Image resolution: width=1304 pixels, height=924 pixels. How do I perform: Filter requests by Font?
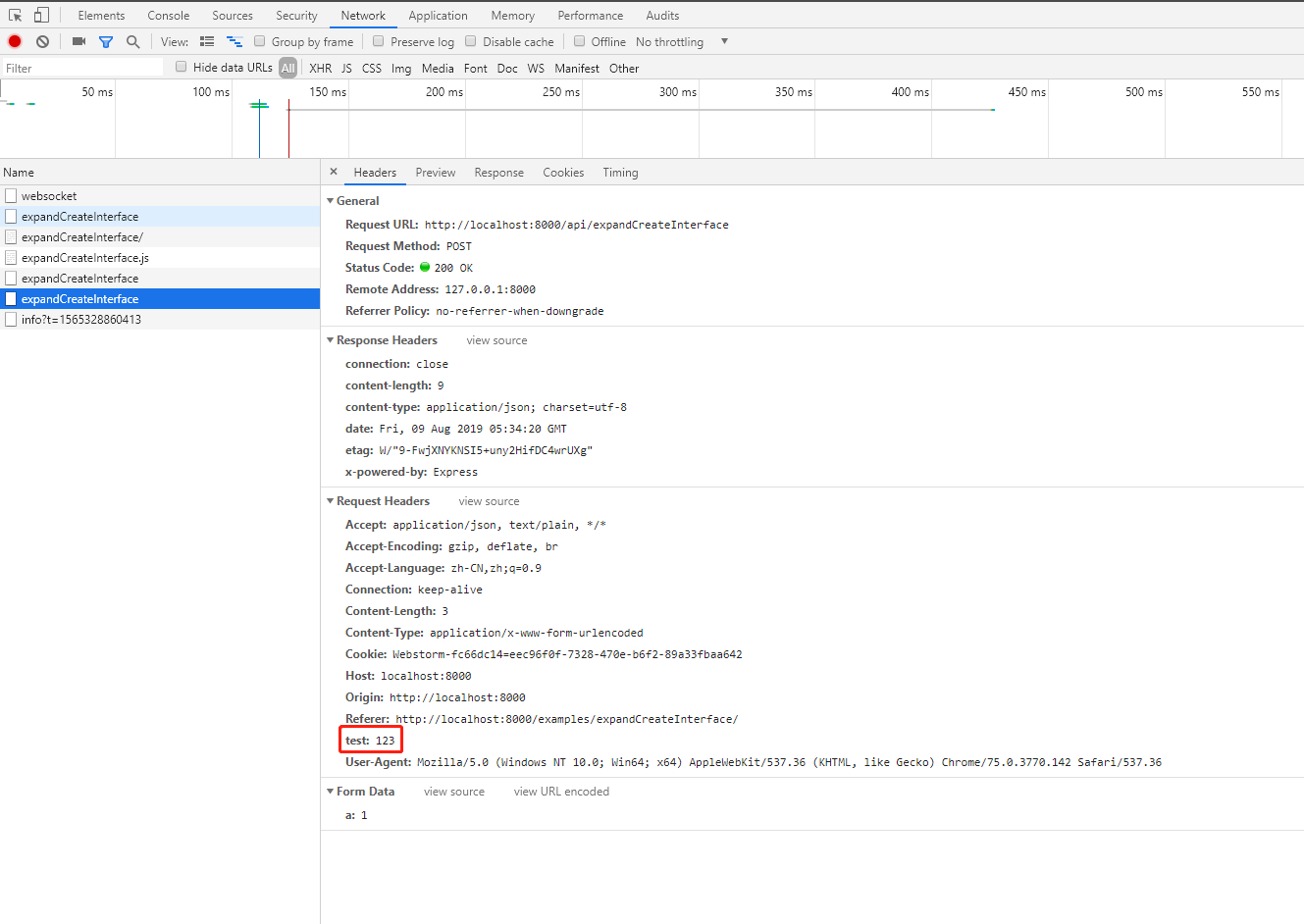(x=476, y=68)
